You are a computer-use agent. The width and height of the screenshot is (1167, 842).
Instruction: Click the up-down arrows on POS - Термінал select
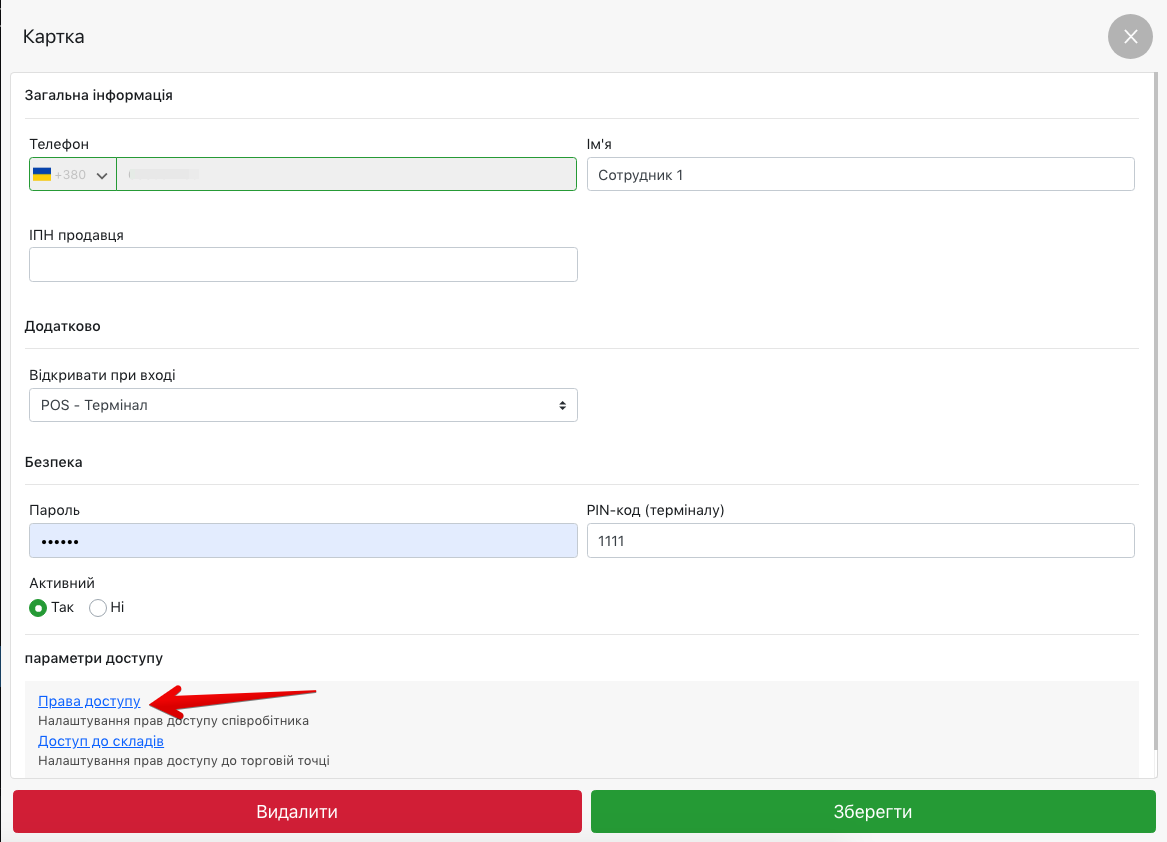(x=562, y=405)
